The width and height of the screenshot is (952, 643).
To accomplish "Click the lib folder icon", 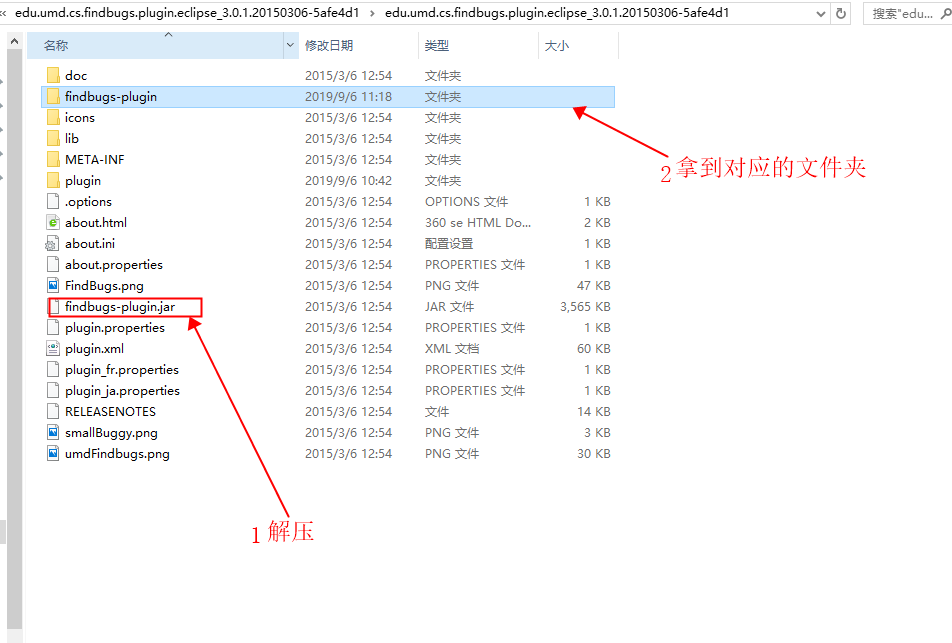I will click(53, 138).
